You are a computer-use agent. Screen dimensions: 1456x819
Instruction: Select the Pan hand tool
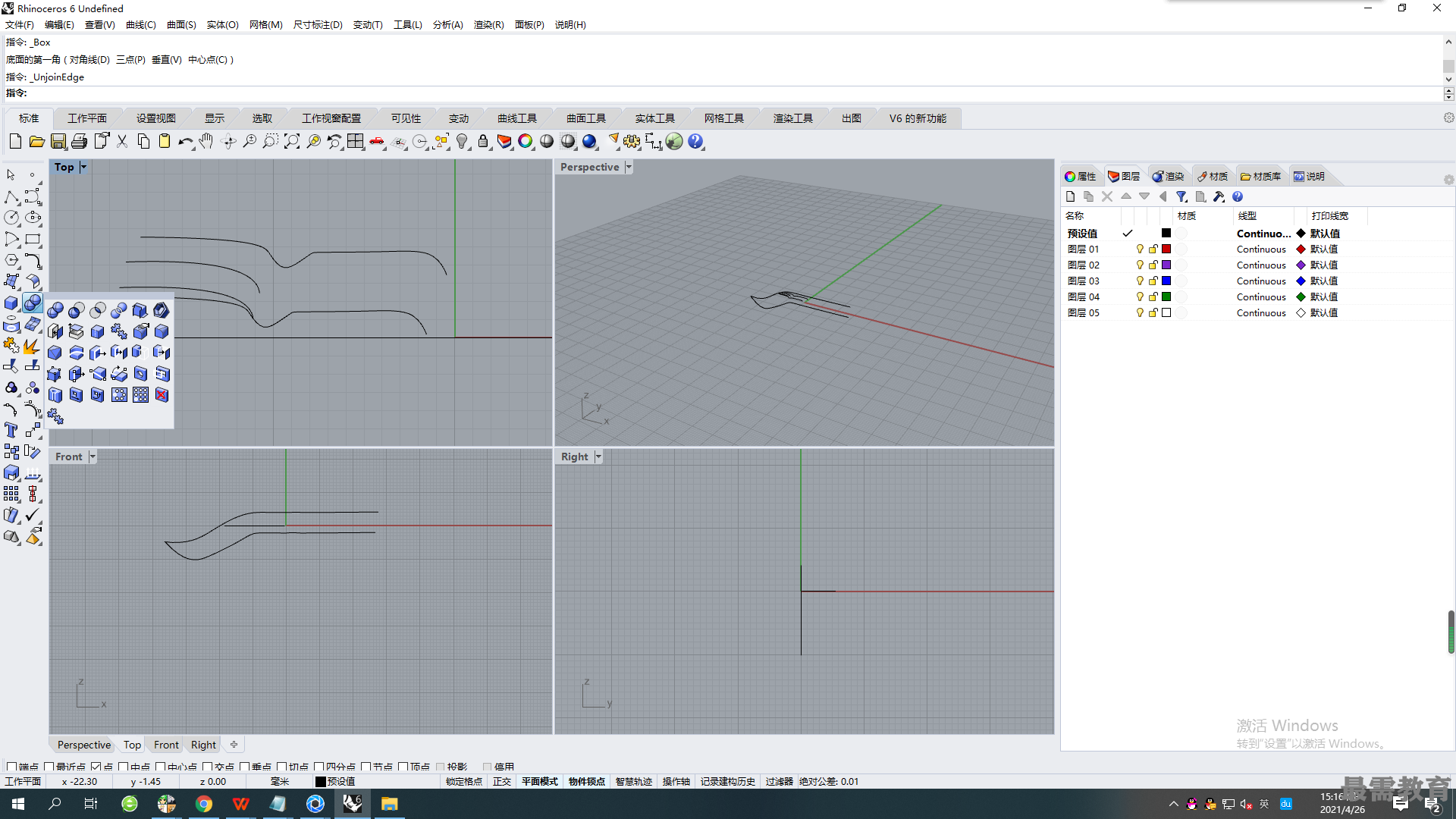point(206,142)
